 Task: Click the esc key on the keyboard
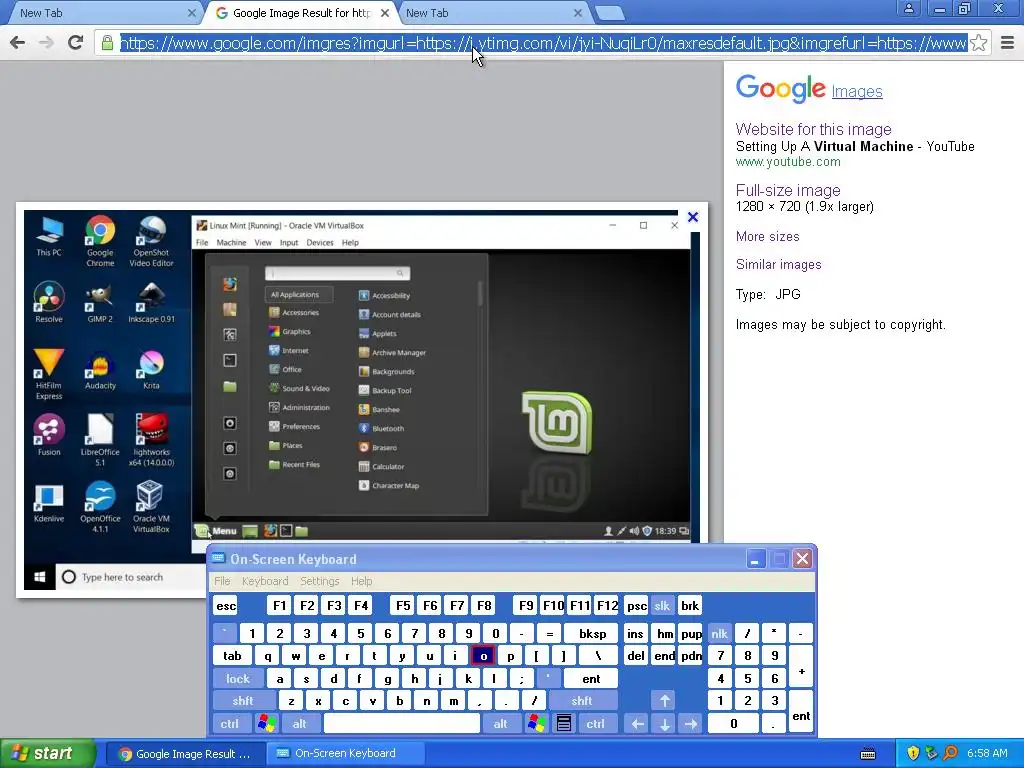coord(226,605)
